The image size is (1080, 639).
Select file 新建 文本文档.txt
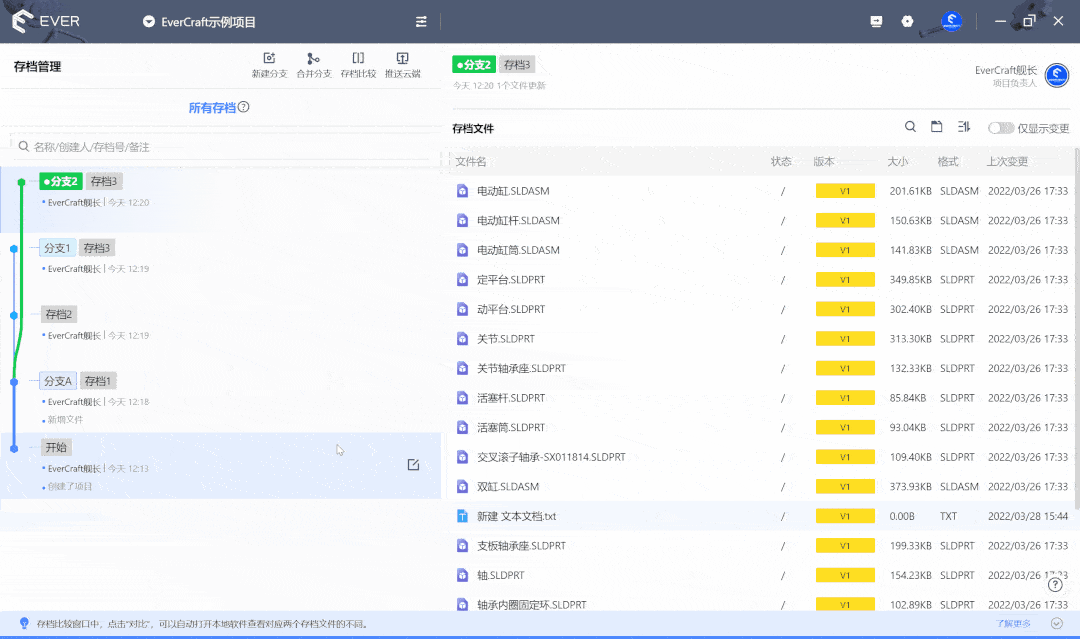[761, 516]
